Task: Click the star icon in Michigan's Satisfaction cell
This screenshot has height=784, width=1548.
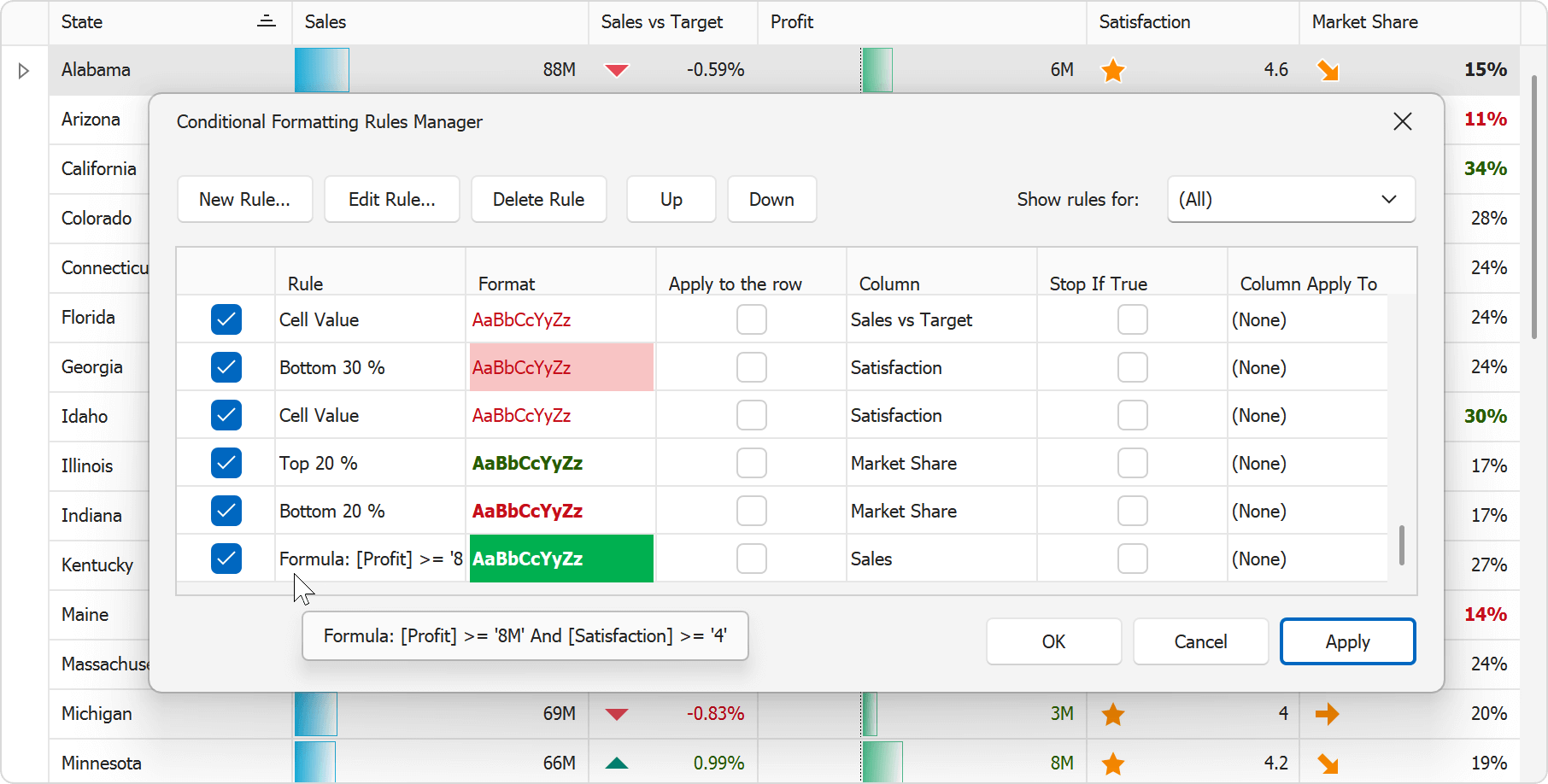Action: 1113,714
